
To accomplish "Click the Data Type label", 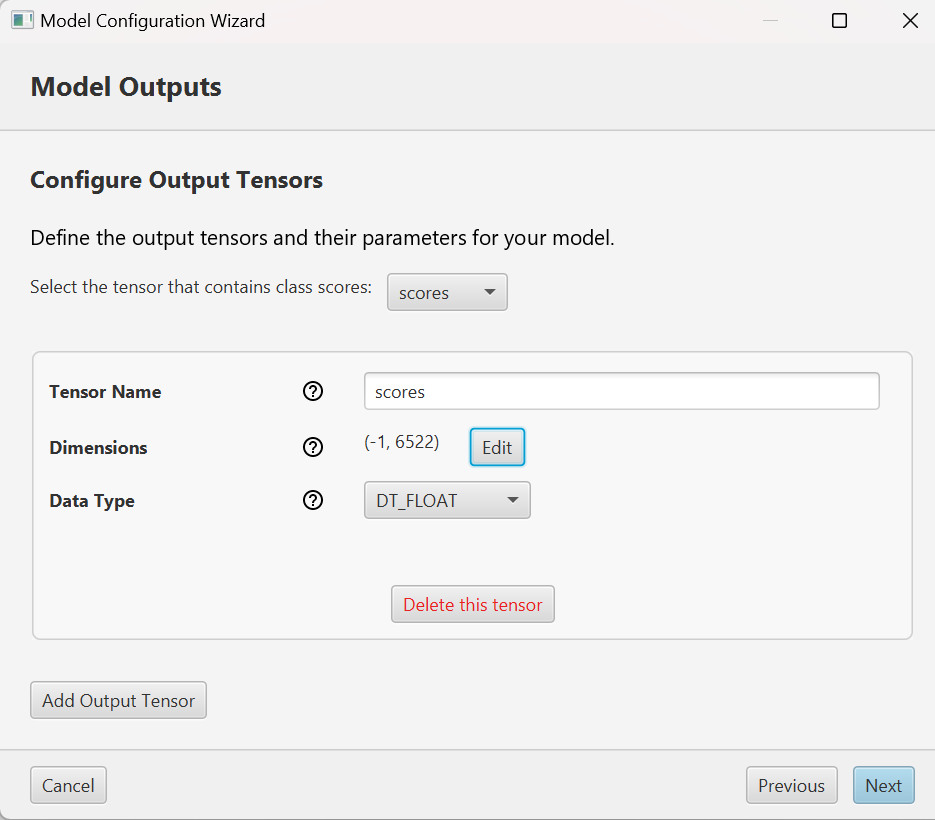I will pyautogui.click(x=92, y=501).
